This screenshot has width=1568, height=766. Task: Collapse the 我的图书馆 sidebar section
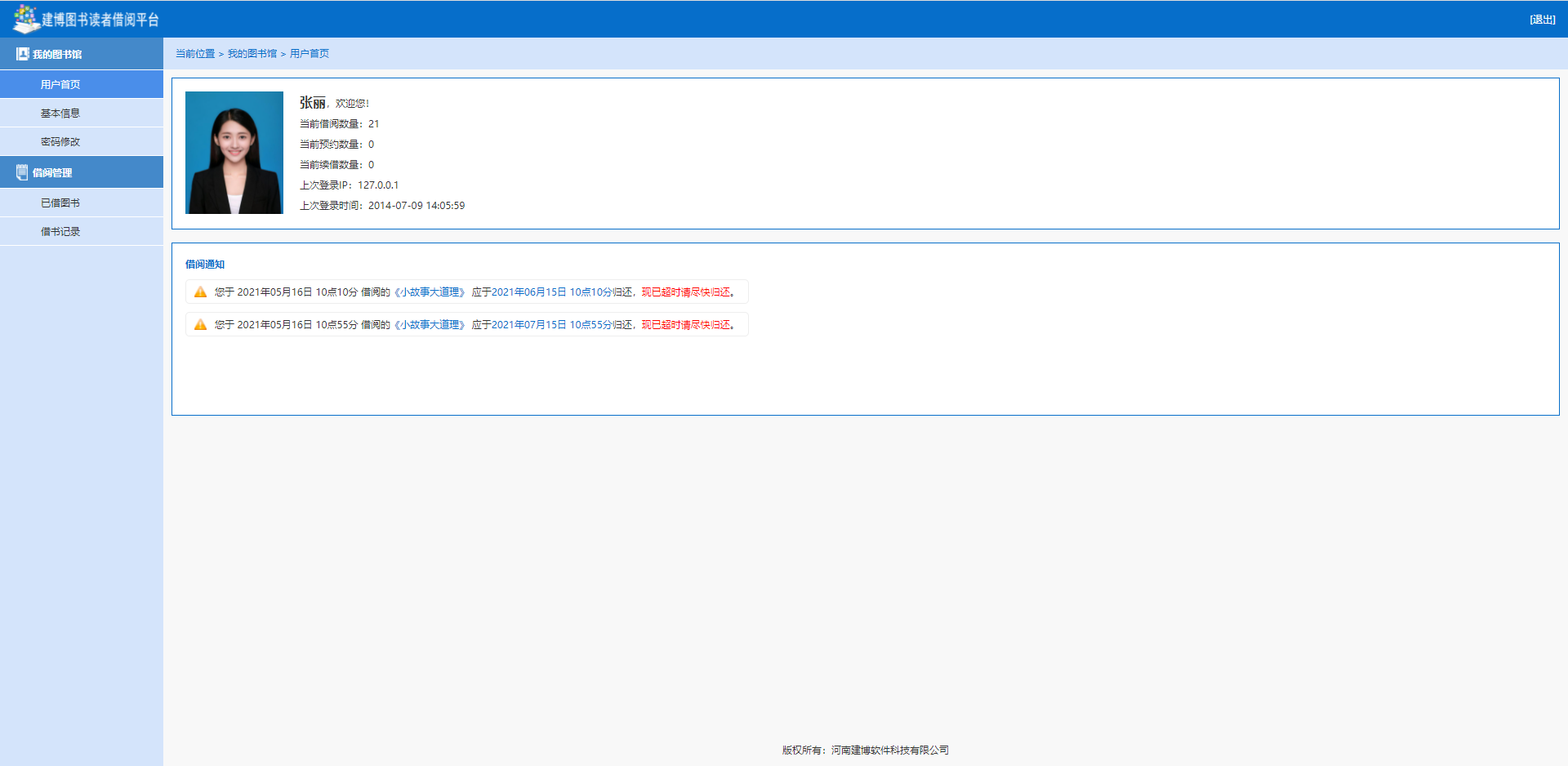coord(57,55)
